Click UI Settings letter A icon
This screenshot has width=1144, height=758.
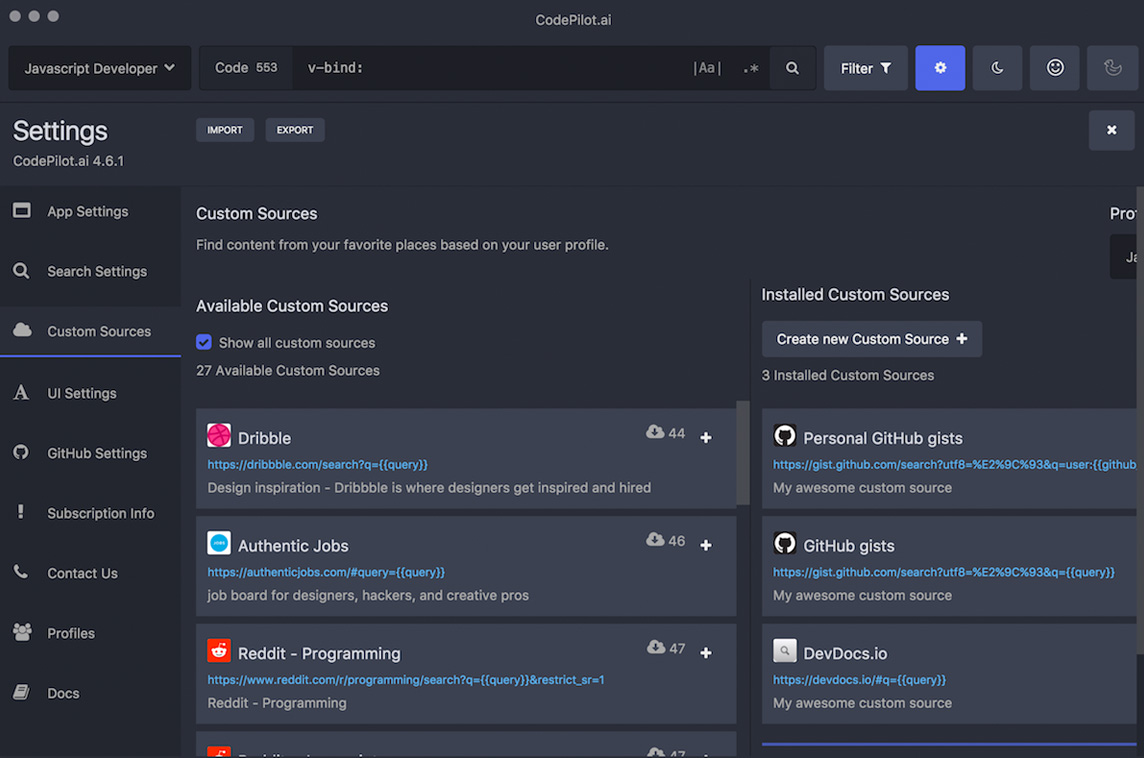point(21,392)
